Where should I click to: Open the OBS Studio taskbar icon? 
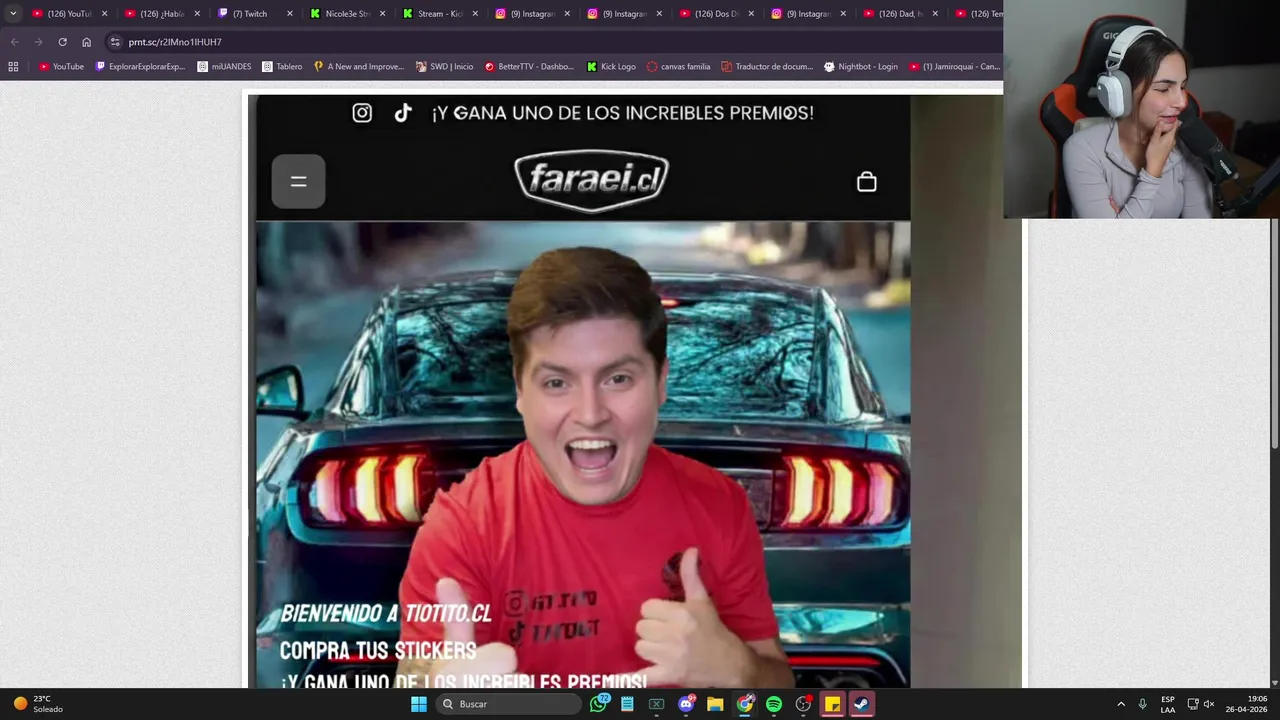[803, 704]
